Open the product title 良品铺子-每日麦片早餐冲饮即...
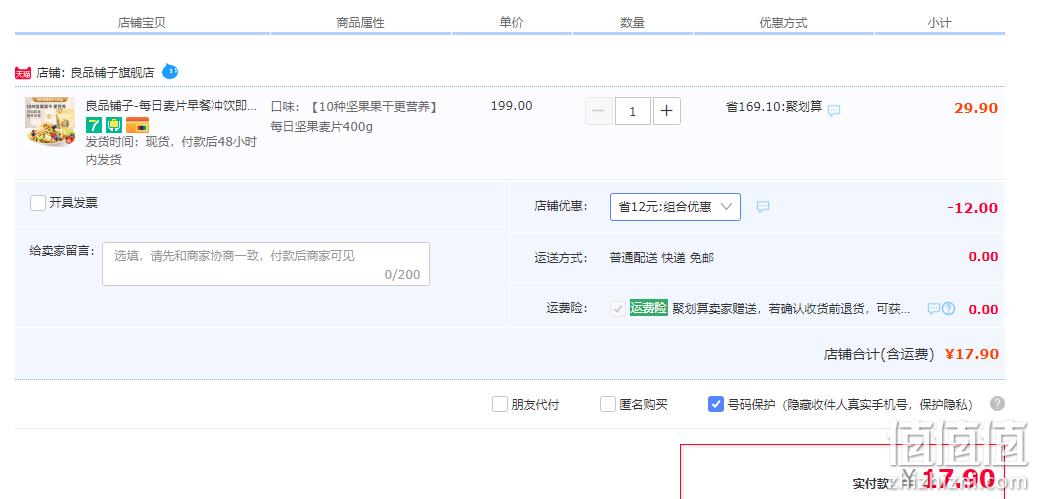Image resolution: width=1037 pixels, height=499 pixels. (x=171, y=106)
